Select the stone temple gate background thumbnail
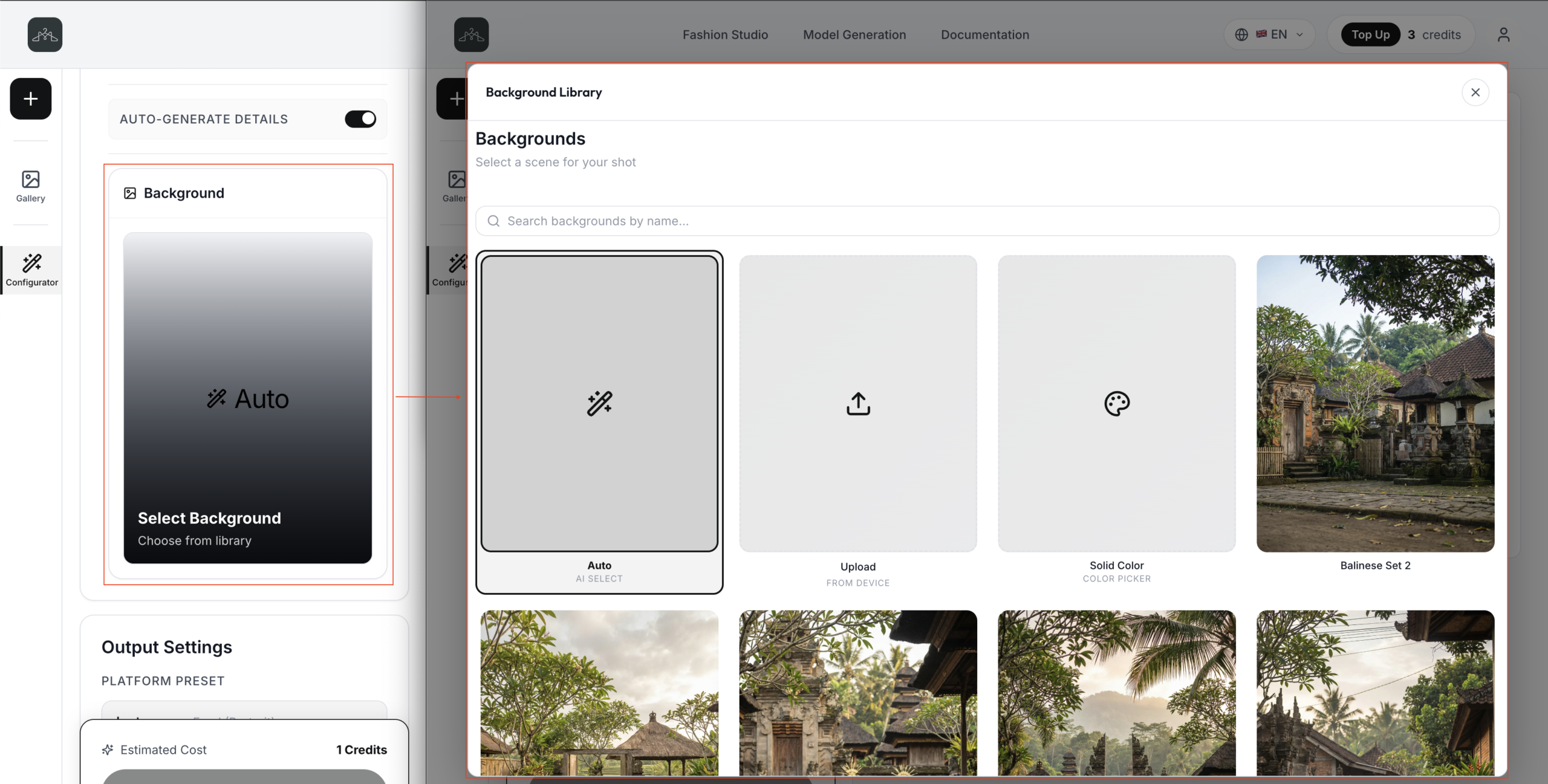 point(858,693)
